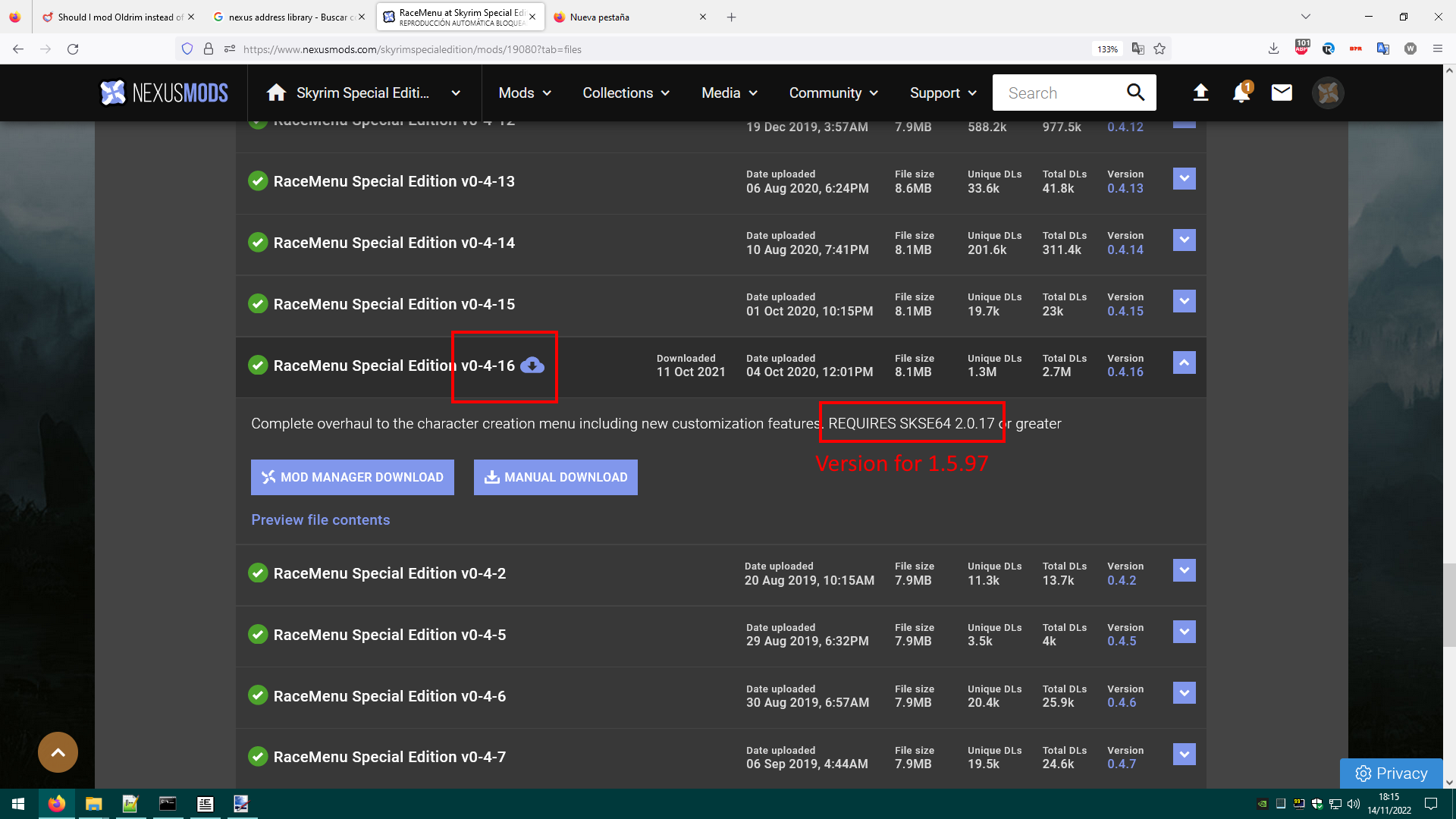1456x819 pixels.
Task: Open the Media menu
Action: click(x=730, y=93)
